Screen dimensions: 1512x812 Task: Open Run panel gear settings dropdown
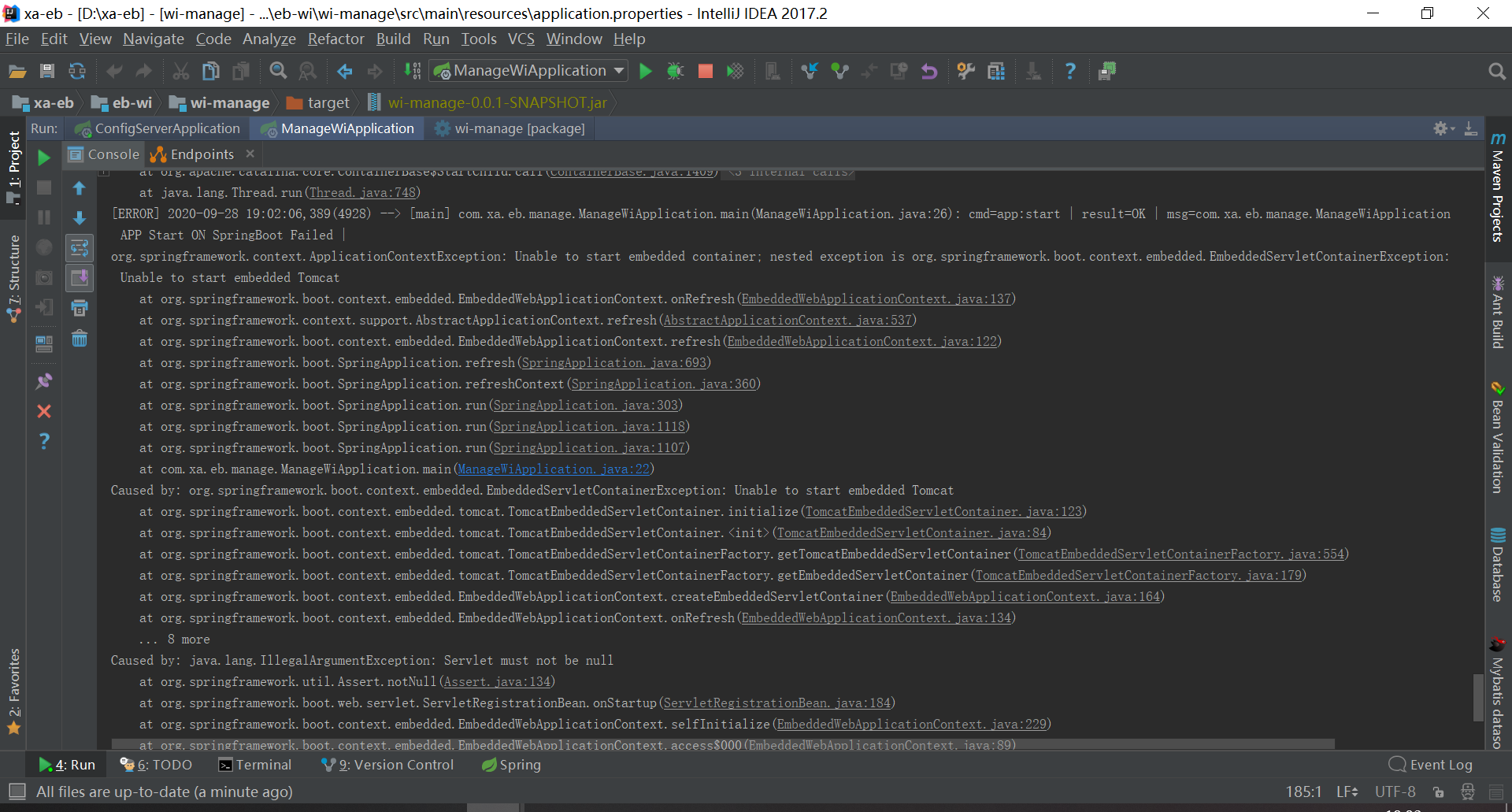(x=1443, y=128)
